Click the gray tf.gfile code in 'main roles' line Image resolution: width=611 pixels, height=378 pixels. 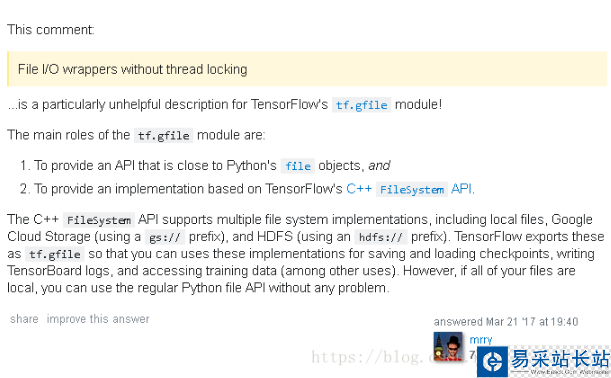click(164, 135)
